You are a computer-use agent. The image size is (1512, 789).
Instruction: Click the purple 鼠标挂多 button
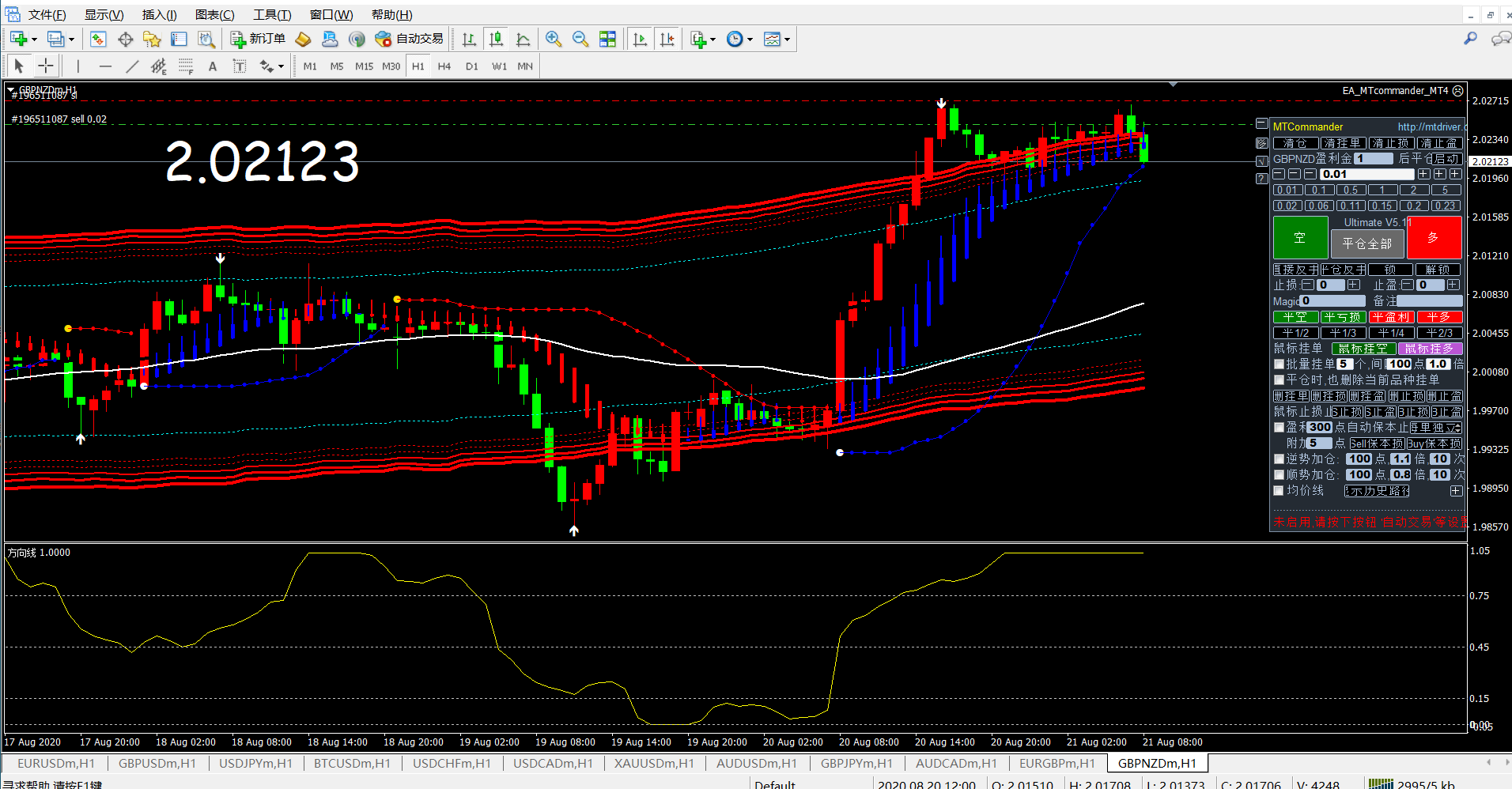1430,349
